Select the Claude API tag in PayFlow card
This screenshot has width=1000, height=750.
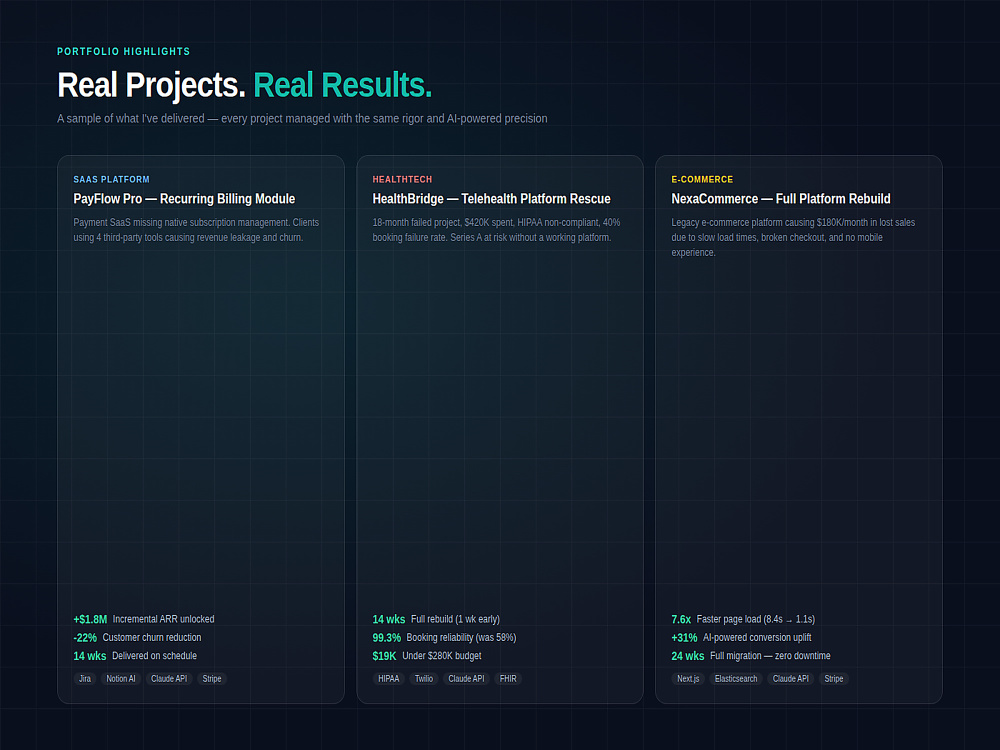pos(169,679)
